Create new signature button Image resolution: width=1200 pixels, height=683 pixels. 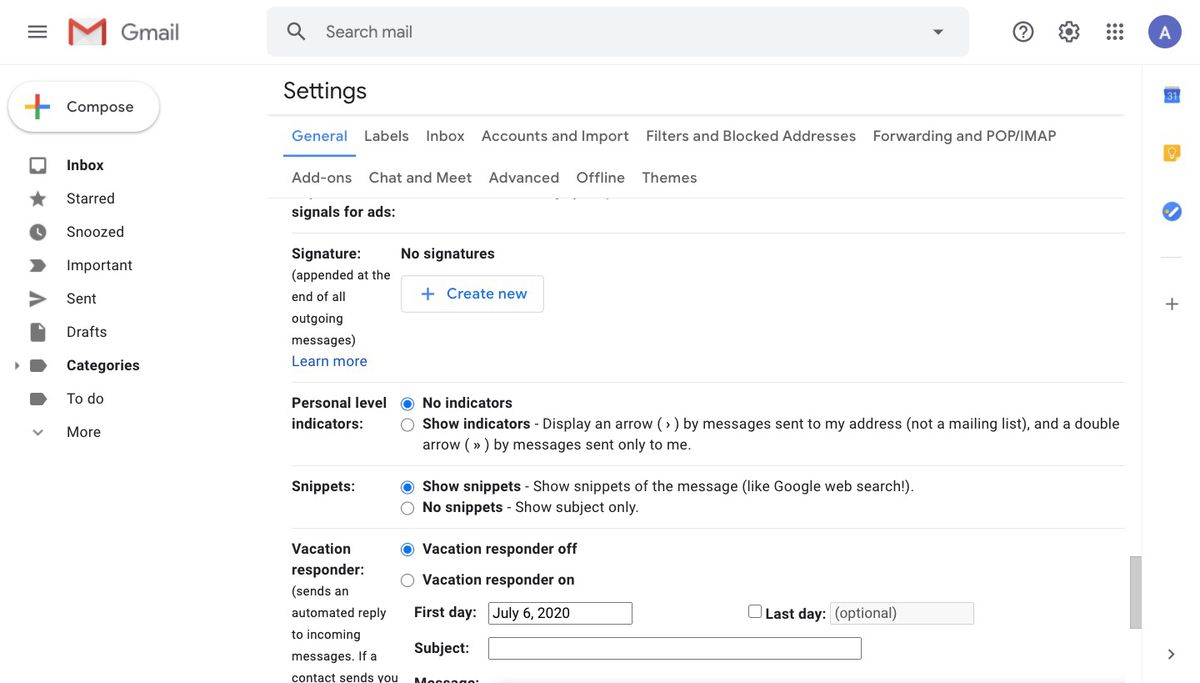(472, 294)
